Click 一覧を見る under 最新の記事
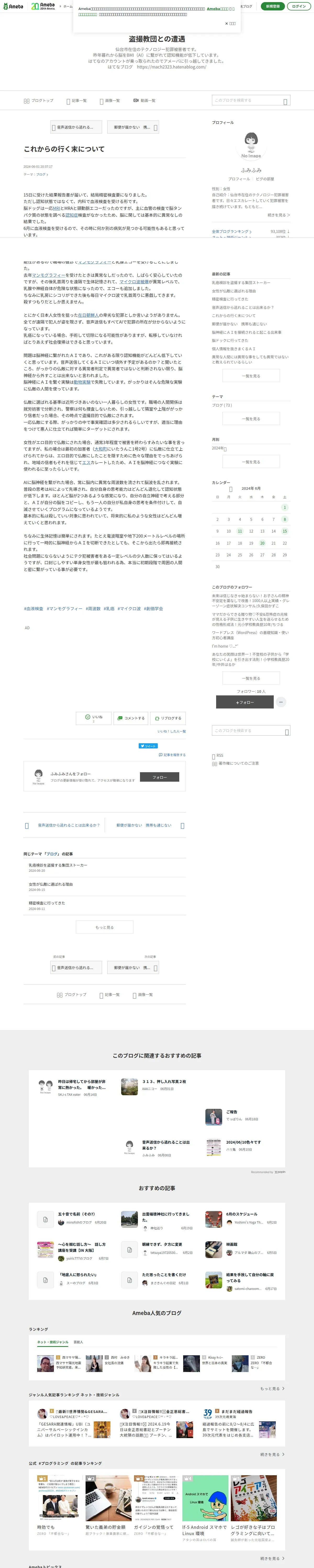 [x=251, y=376]
